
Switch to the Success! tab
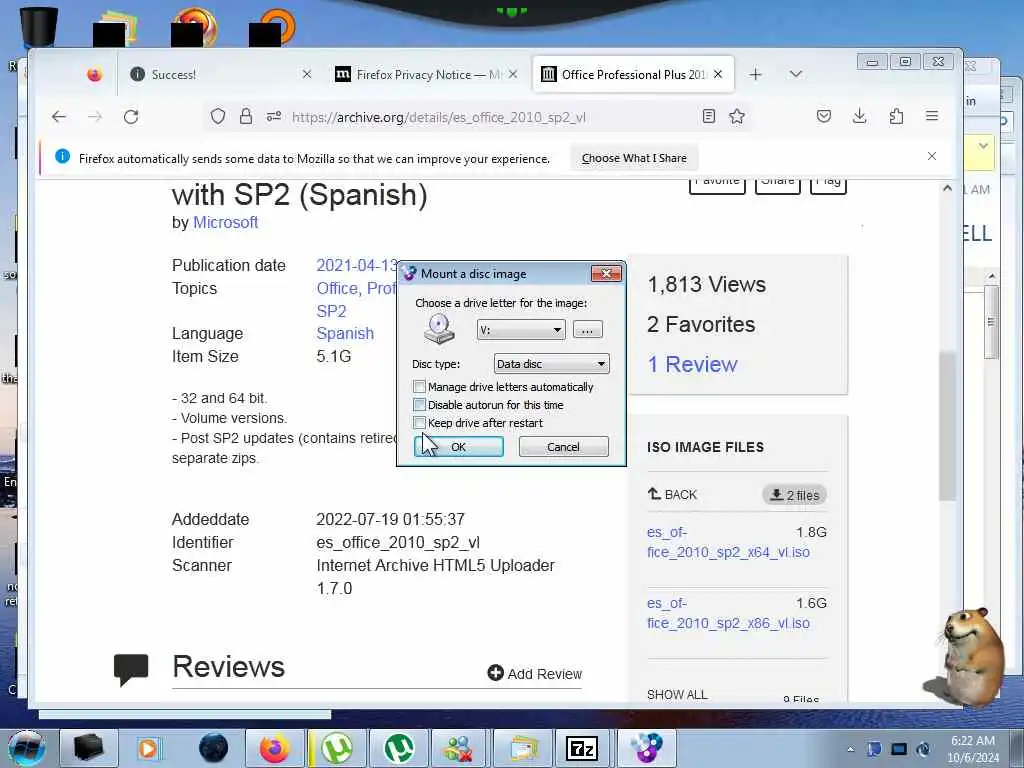pos(219,74)
